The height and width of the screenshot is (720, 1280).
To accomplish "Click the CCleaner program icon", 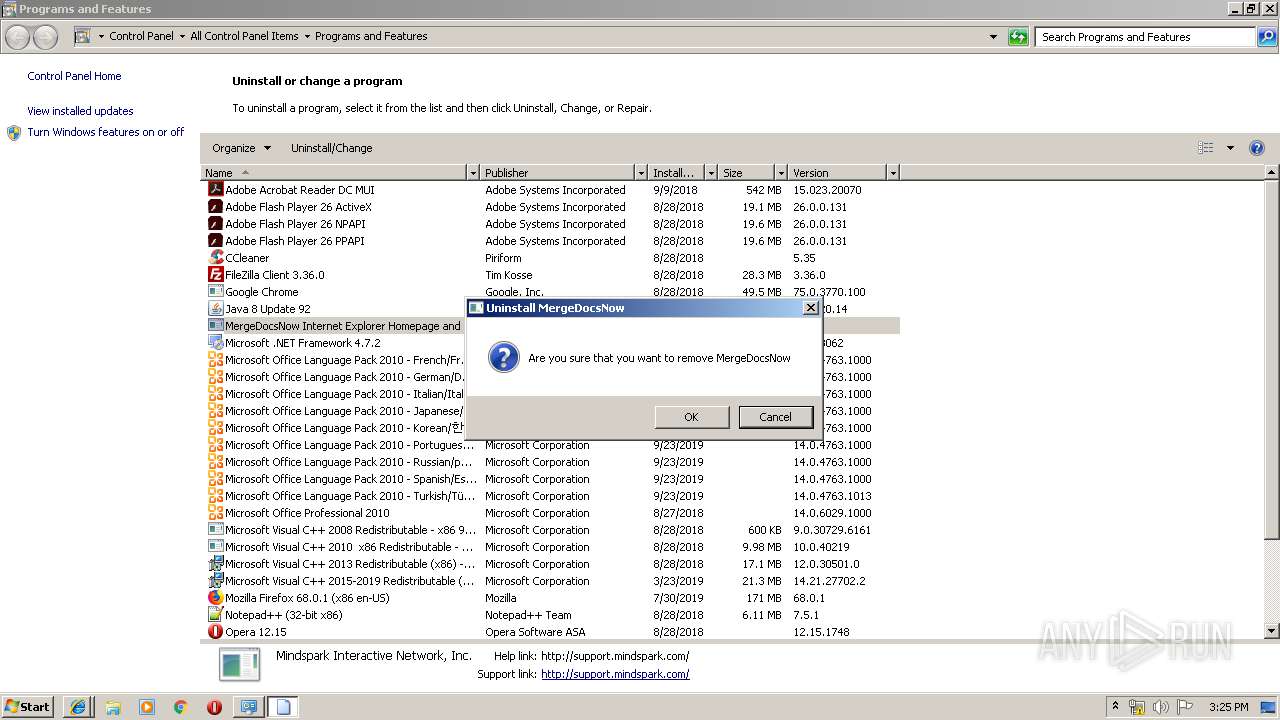I will (215, 257).
